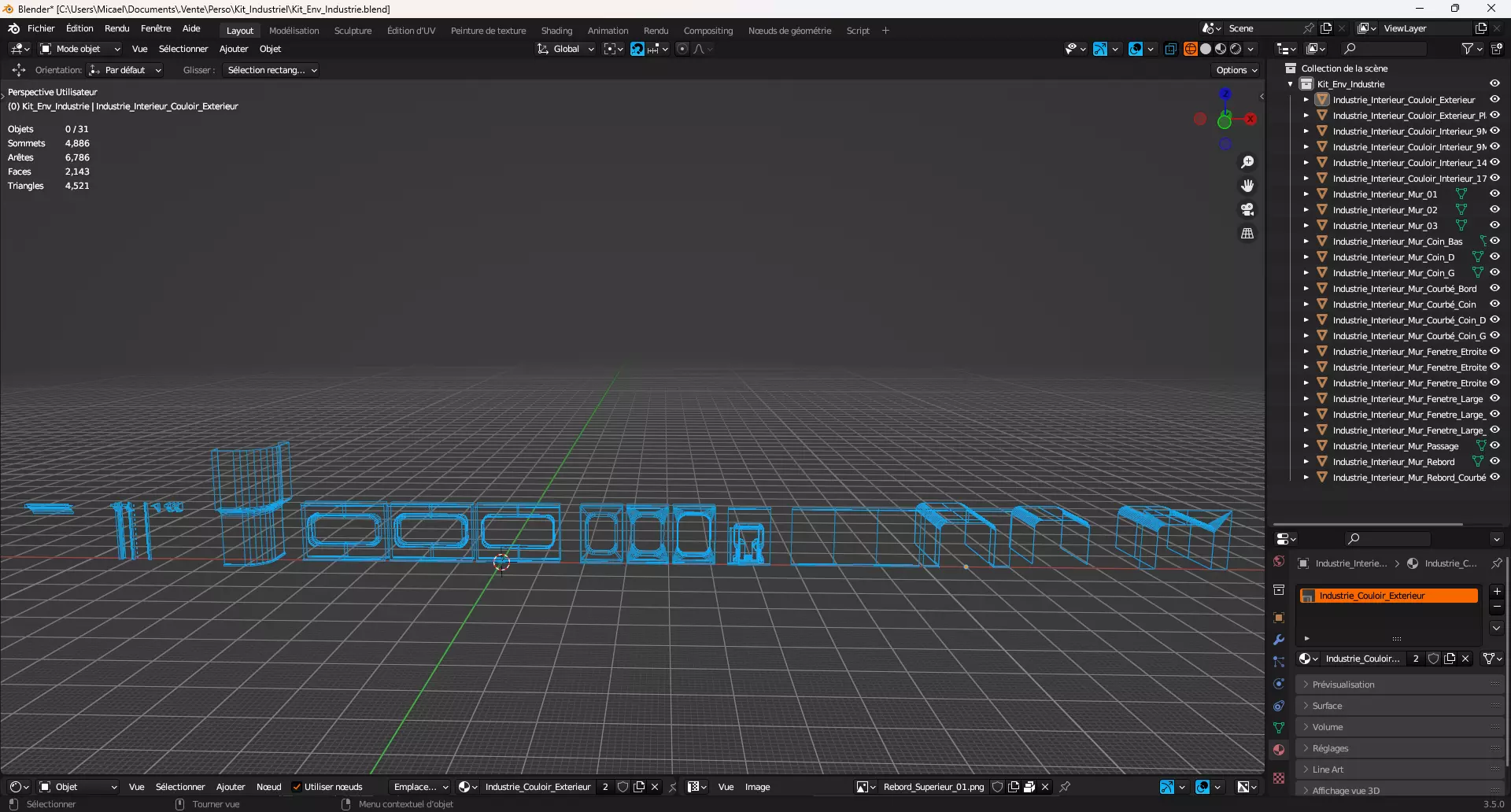Image resolution: width=1511 pixels, height=812 pixels.
Task: Click the Options button in viewport
Action: point(1236,70)
